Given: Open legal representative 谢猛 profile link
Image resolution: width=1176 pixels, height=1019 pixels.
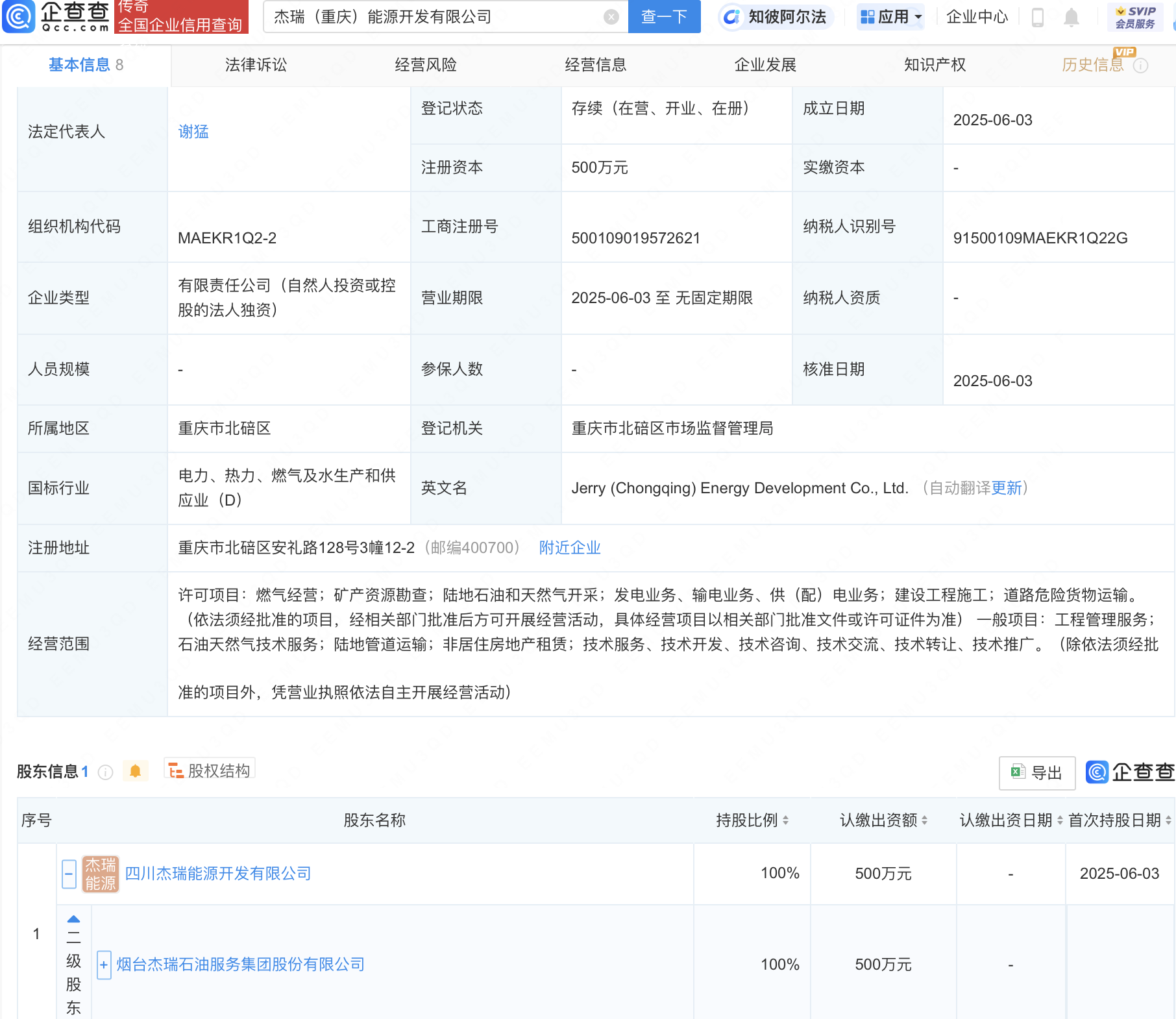Looking at the screenshot, I should coord(193,132).
